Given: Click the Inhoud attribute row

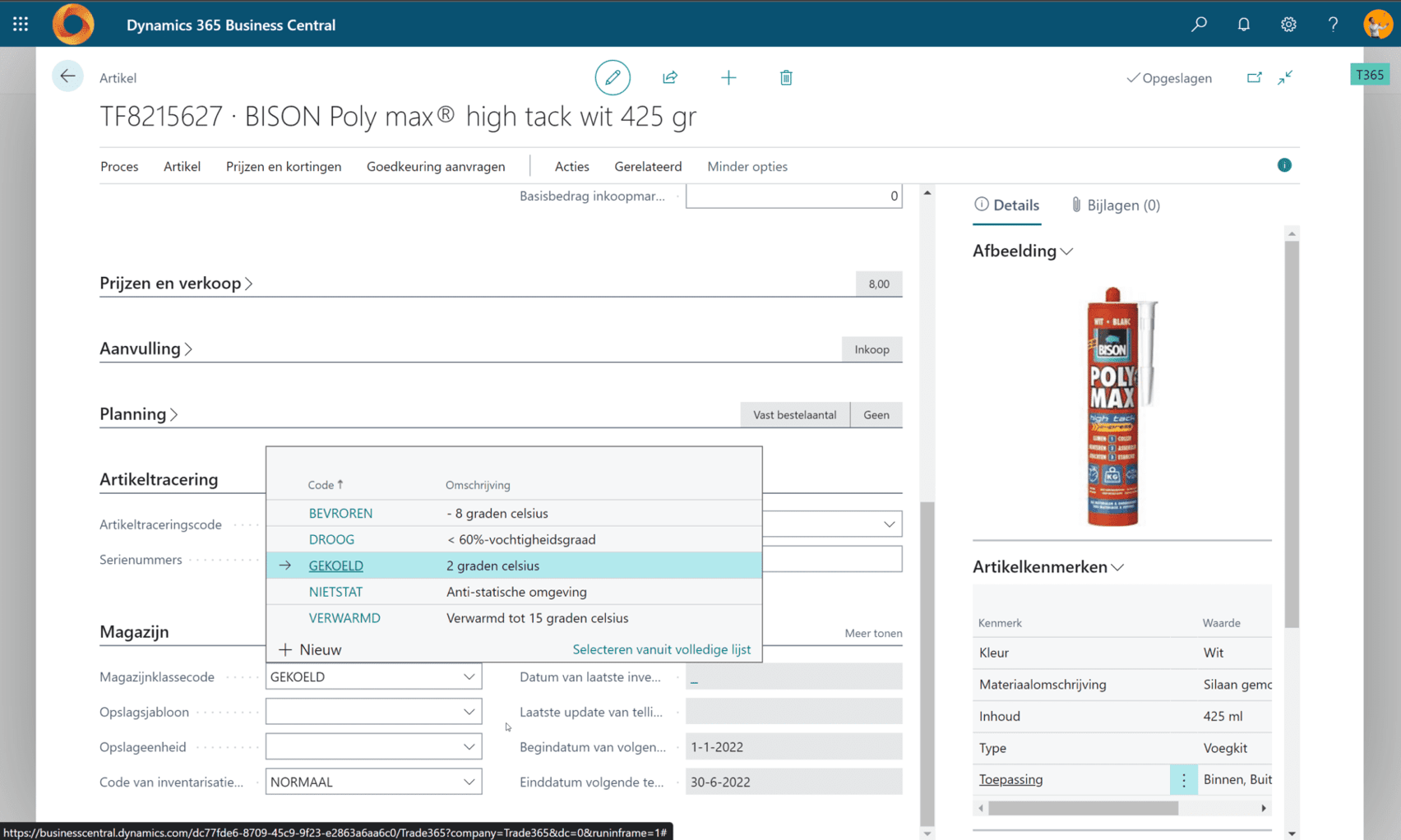Looking at the screenshot, I should coord(1122,717).
